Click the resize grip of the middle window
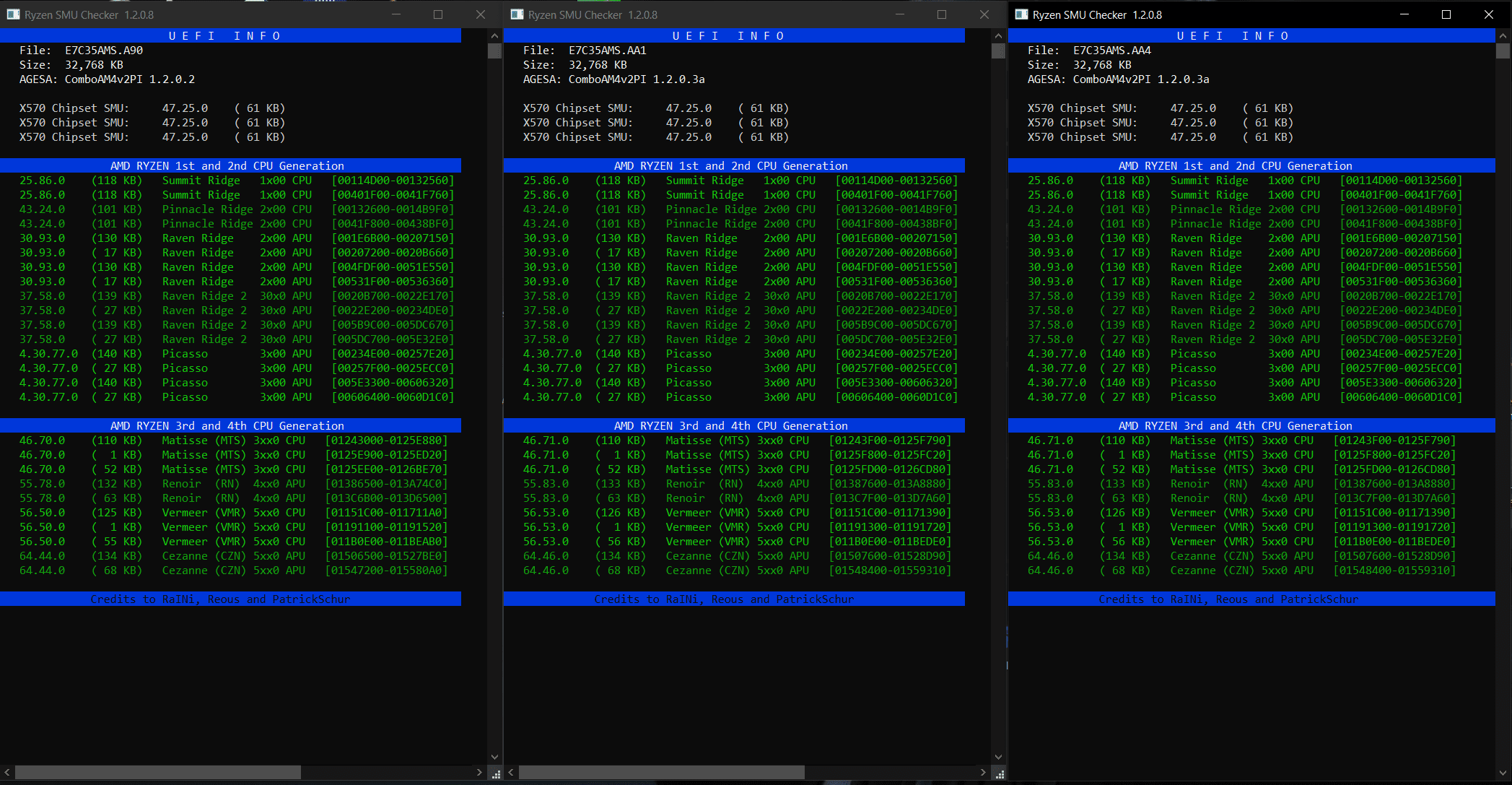Viewport: 1512px width, 785px height. pos(1000,774)
